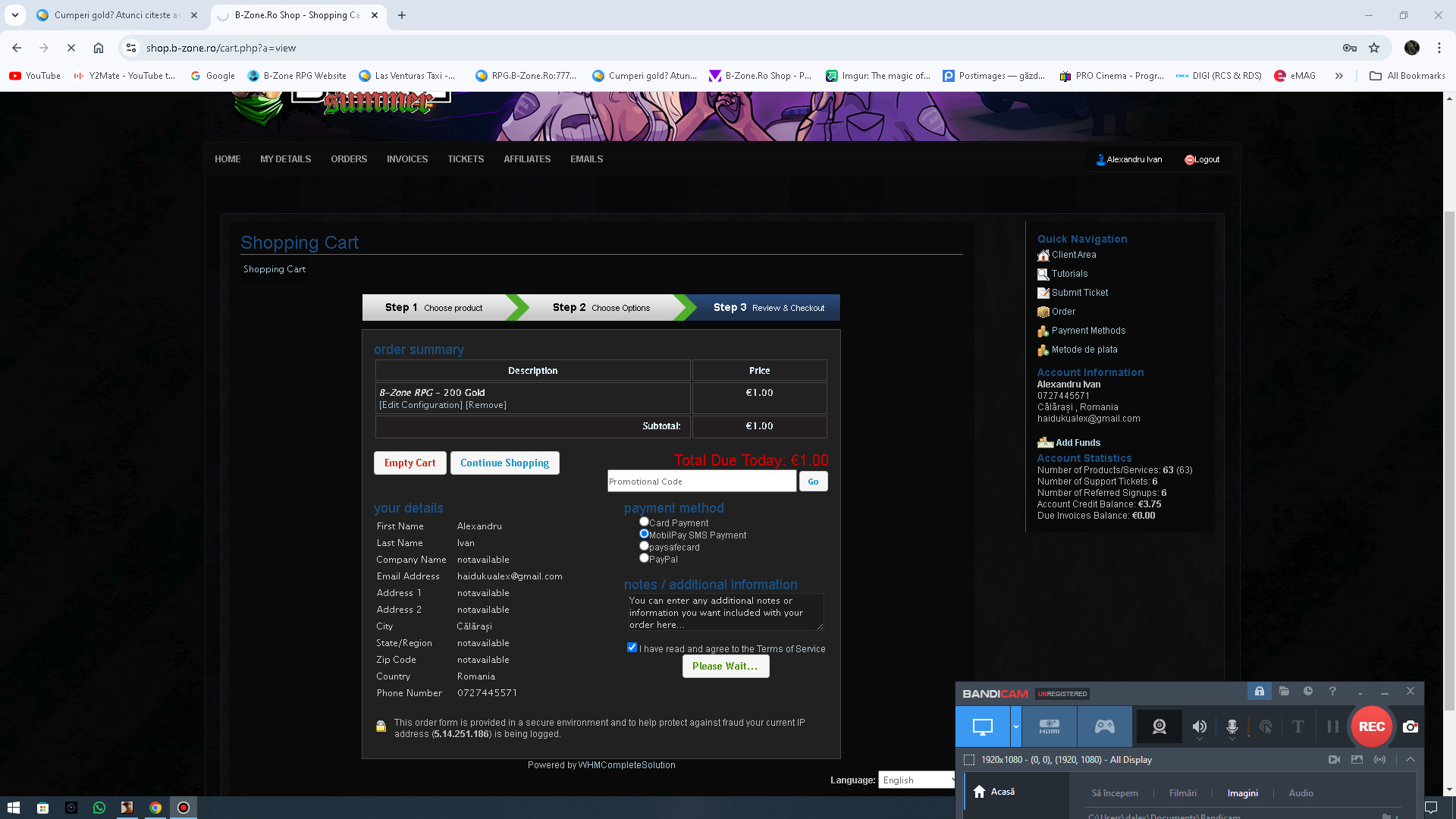This screenshot has height=819, width=1456.
Task: Toggle Bandicam text overlay T icon
Action: point(1298,726)
